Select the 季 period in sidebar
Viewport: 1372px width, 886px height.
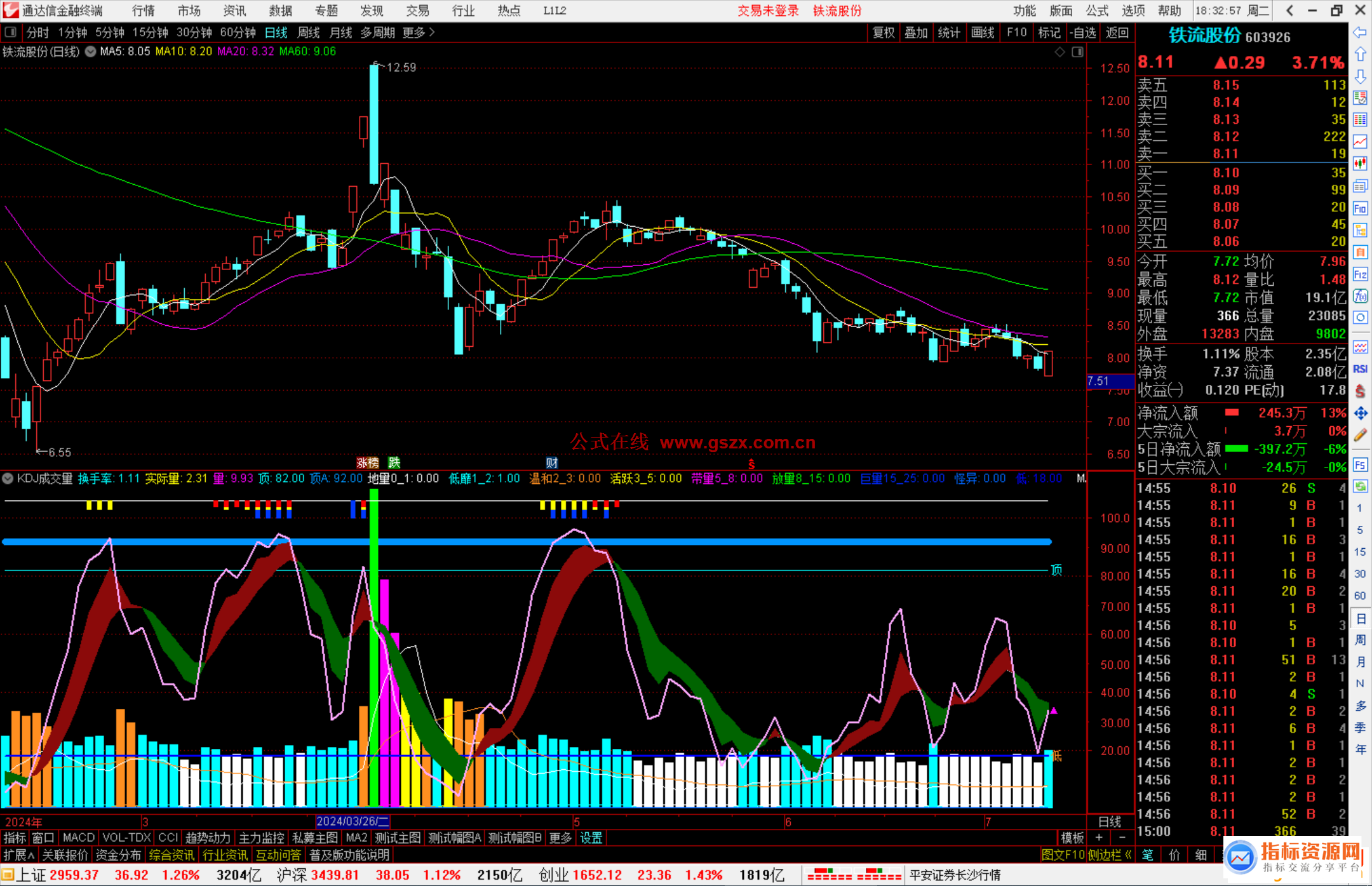1360,727
